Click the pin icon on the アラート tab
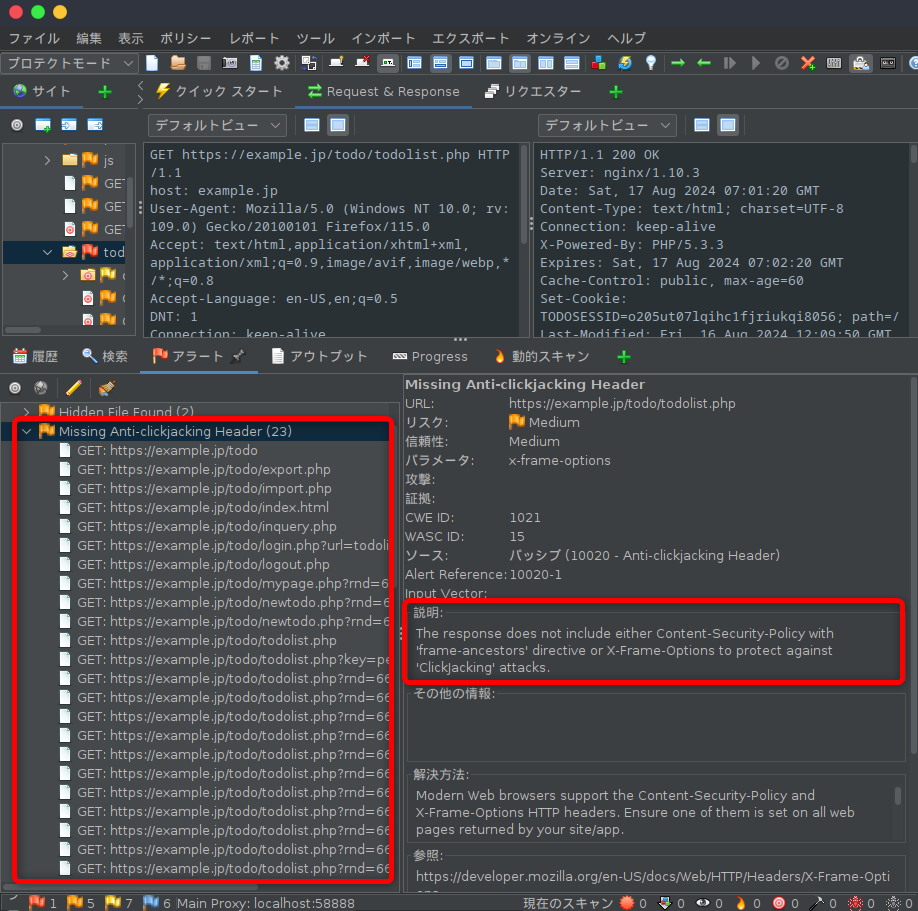The width and height of the screenshot is (918, 911). pos(238,356)
